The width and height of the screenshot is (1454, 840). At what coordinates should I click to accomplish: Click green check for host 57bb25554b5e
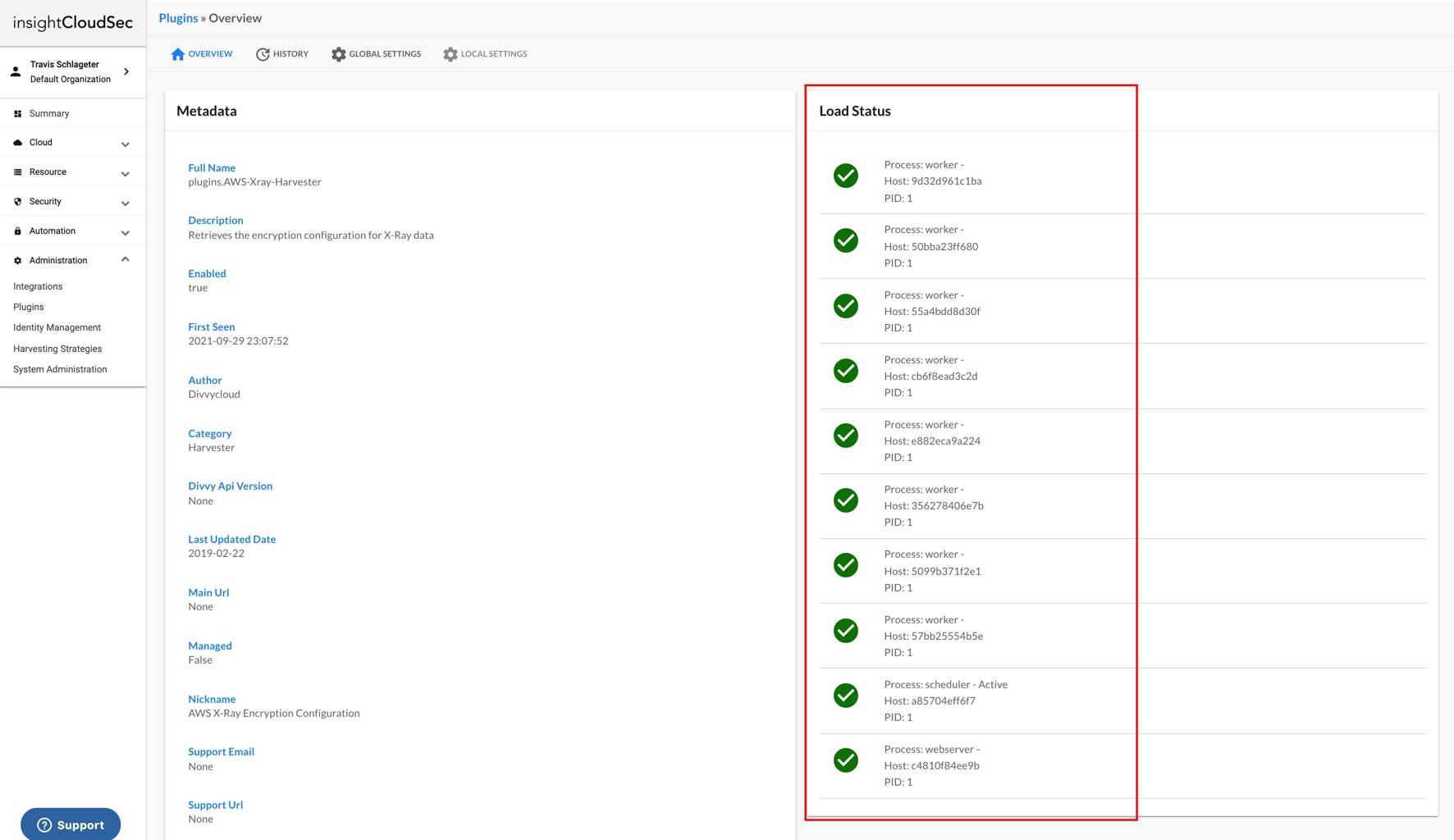(846, 631)
